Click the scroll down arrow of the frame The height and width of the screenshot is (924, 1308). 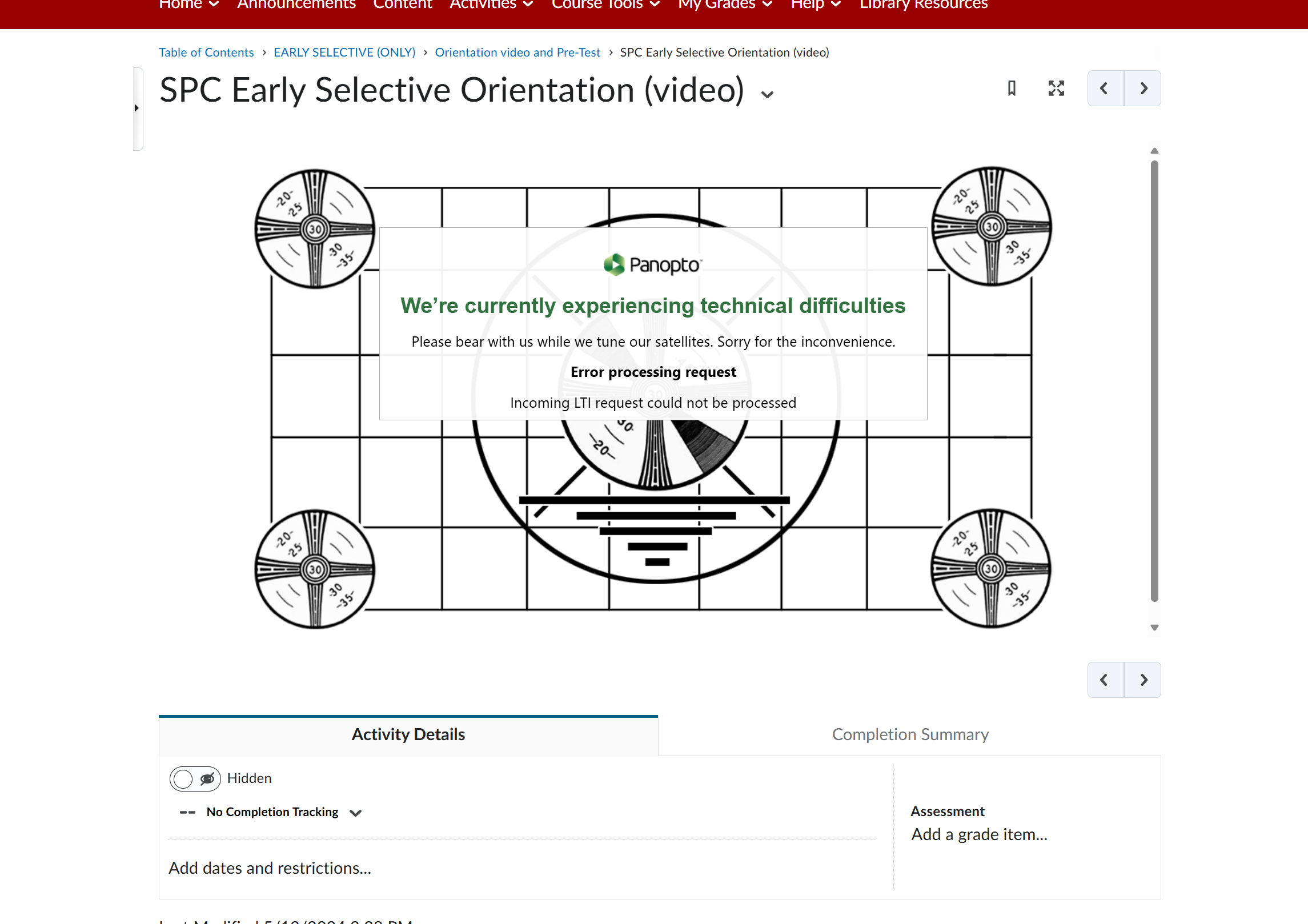(1154, 628)
